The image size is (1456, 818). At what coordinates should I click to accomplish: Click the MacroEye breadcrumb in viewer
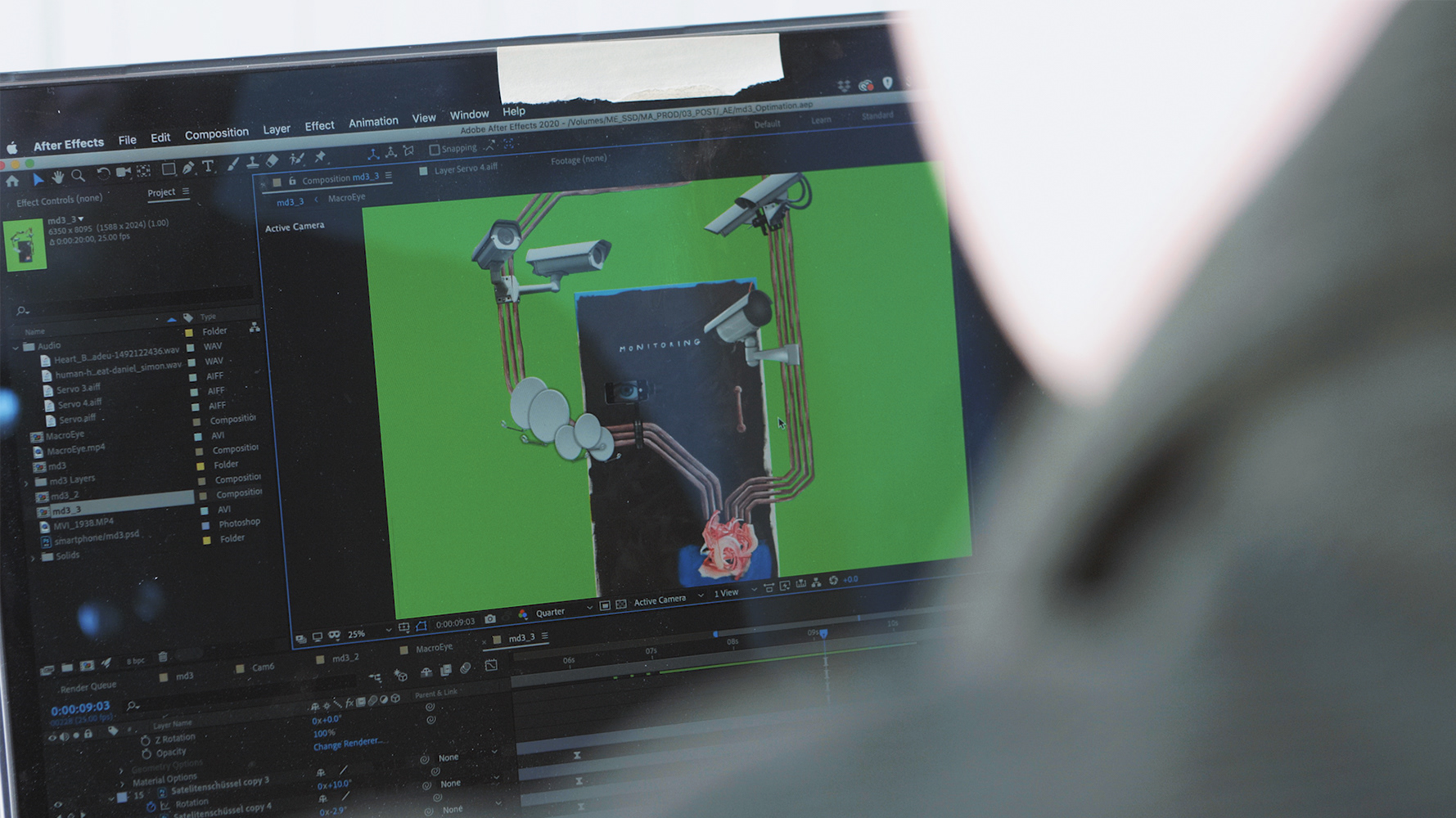point(346,197)
